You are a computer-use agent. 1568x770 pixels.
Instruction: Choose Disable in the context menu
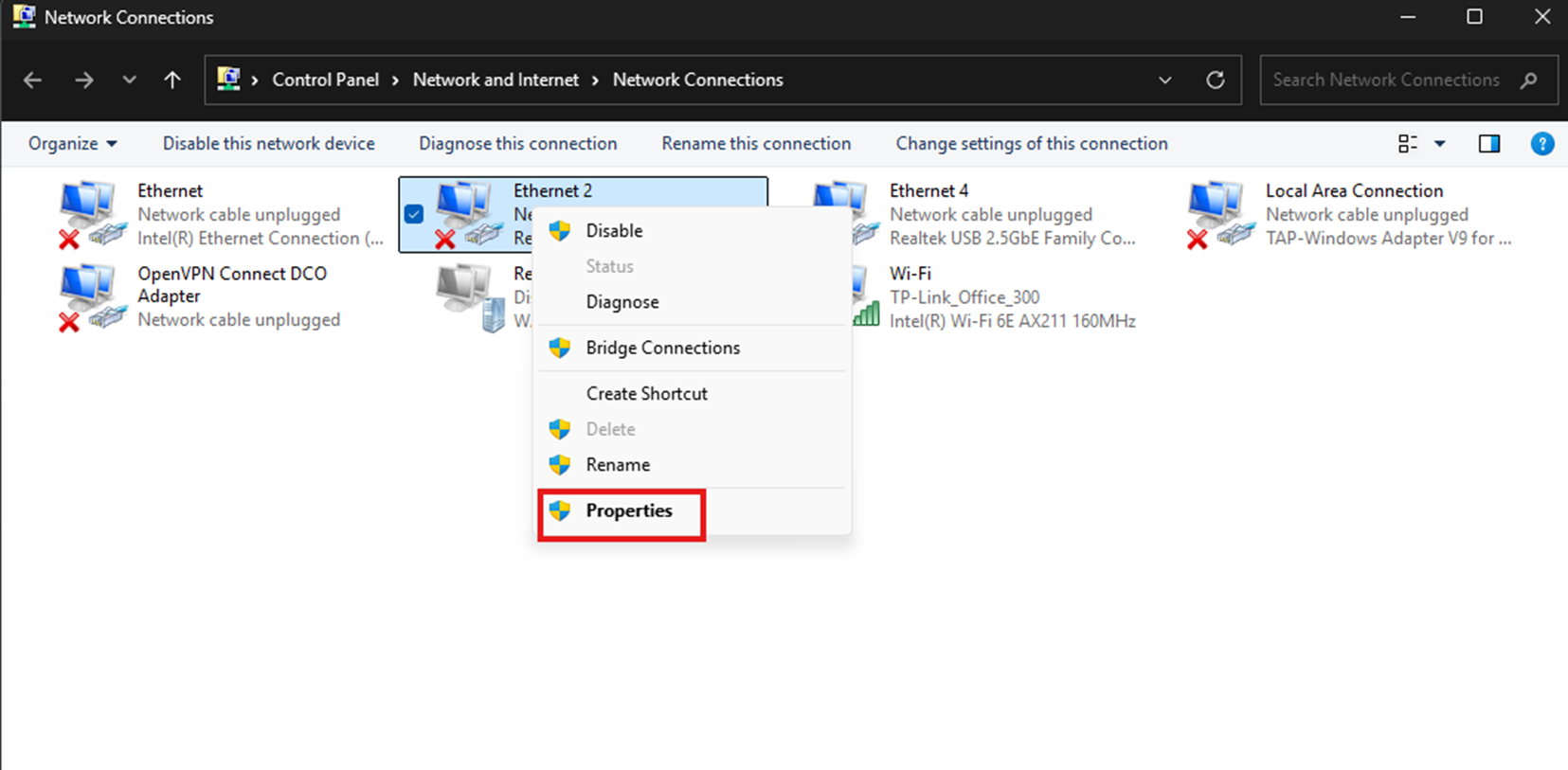coord(692,230)
